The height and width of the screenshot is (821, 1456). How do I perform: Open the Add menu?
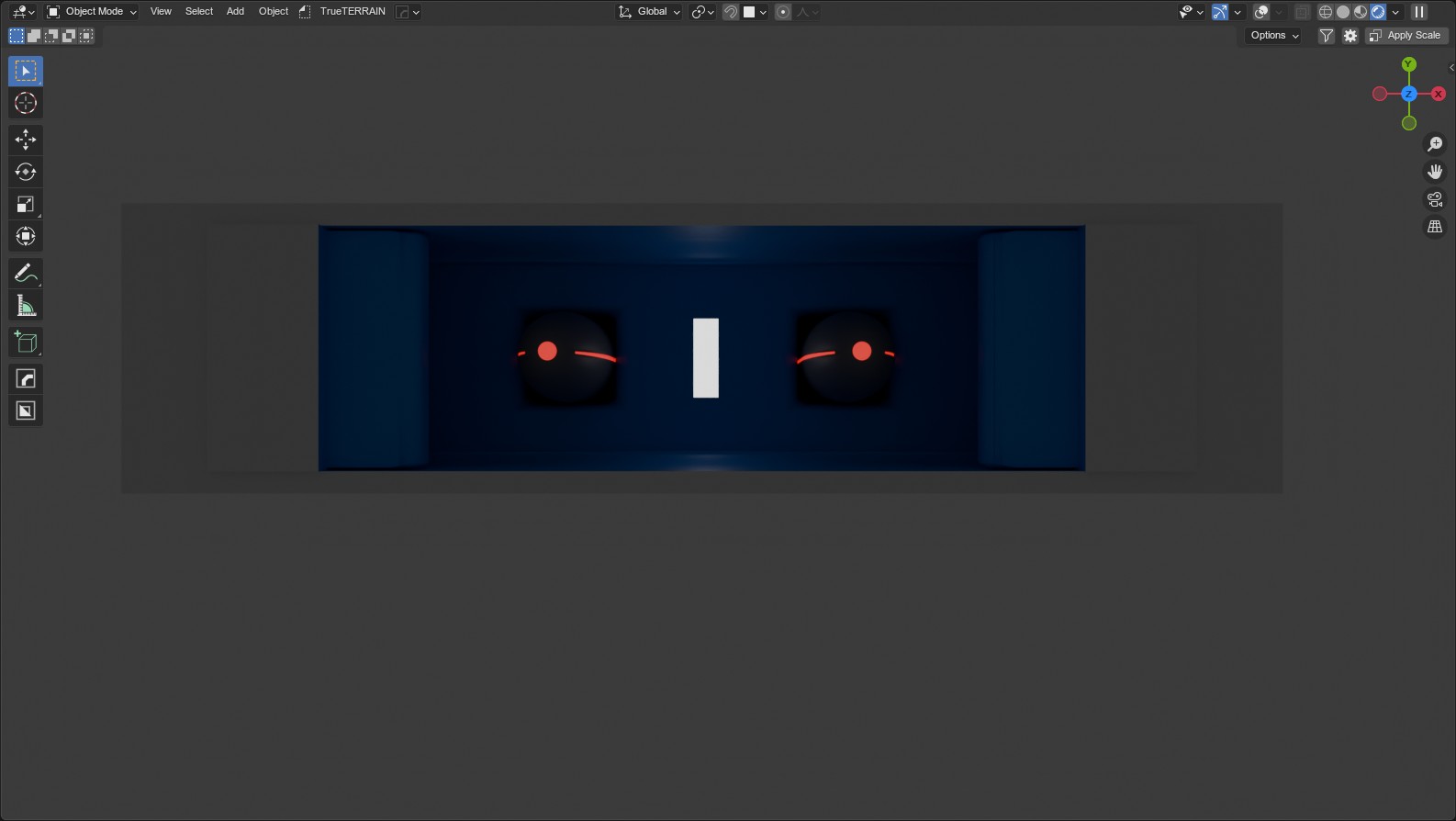coord(235,12)
